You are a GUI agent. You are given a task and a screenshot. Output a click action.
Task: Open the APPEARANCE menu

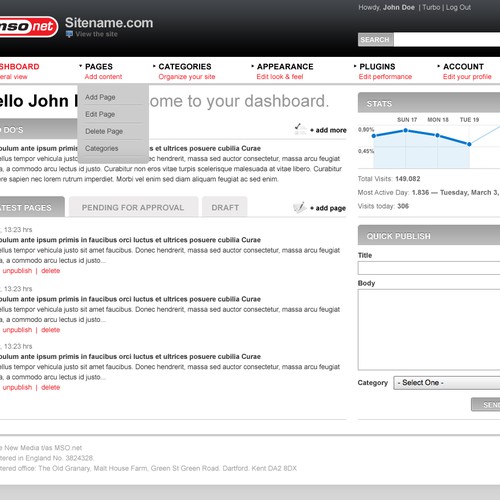(x=285, y=66)
